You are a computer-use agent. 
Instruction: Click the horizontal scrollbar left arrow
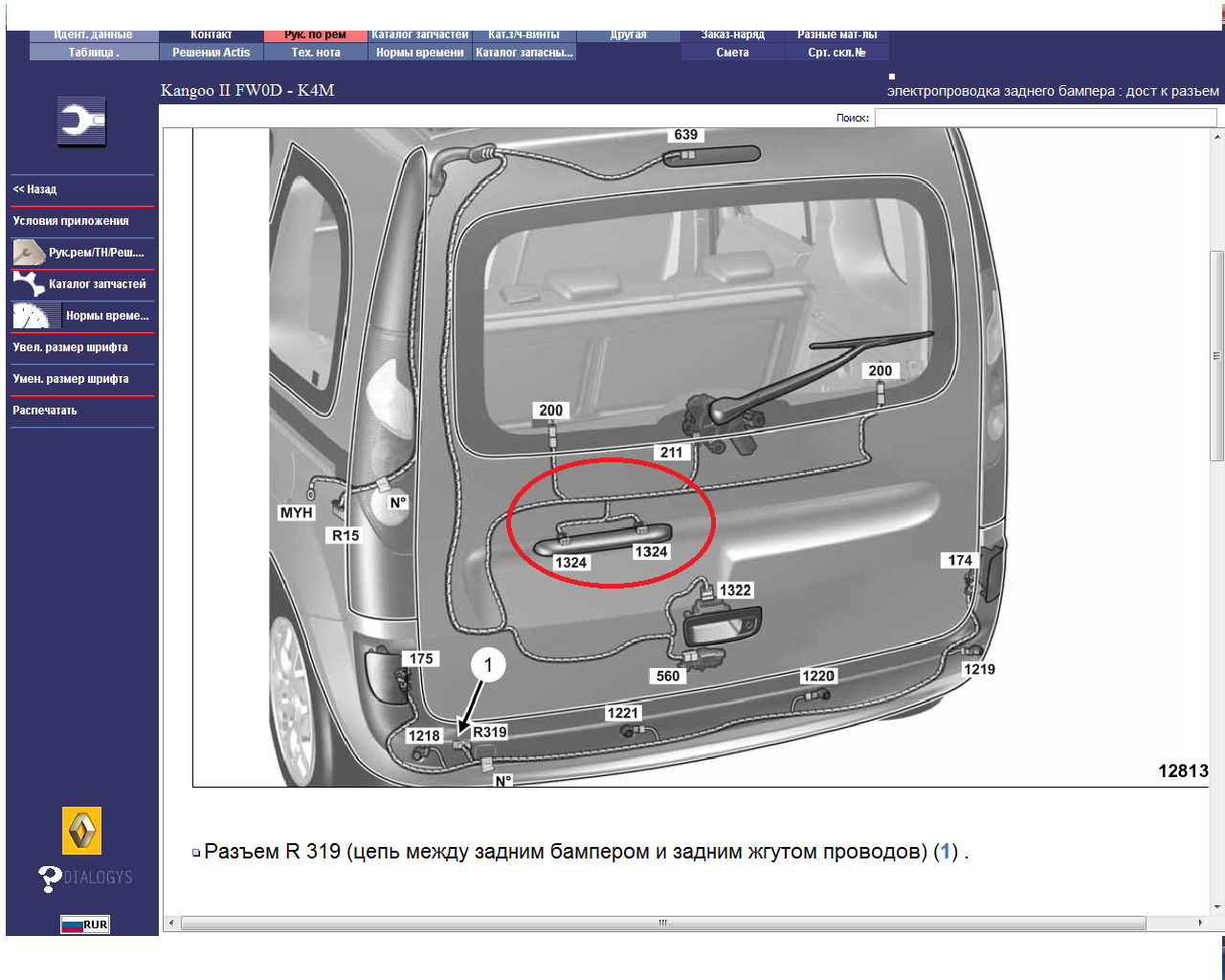[171, 924]
